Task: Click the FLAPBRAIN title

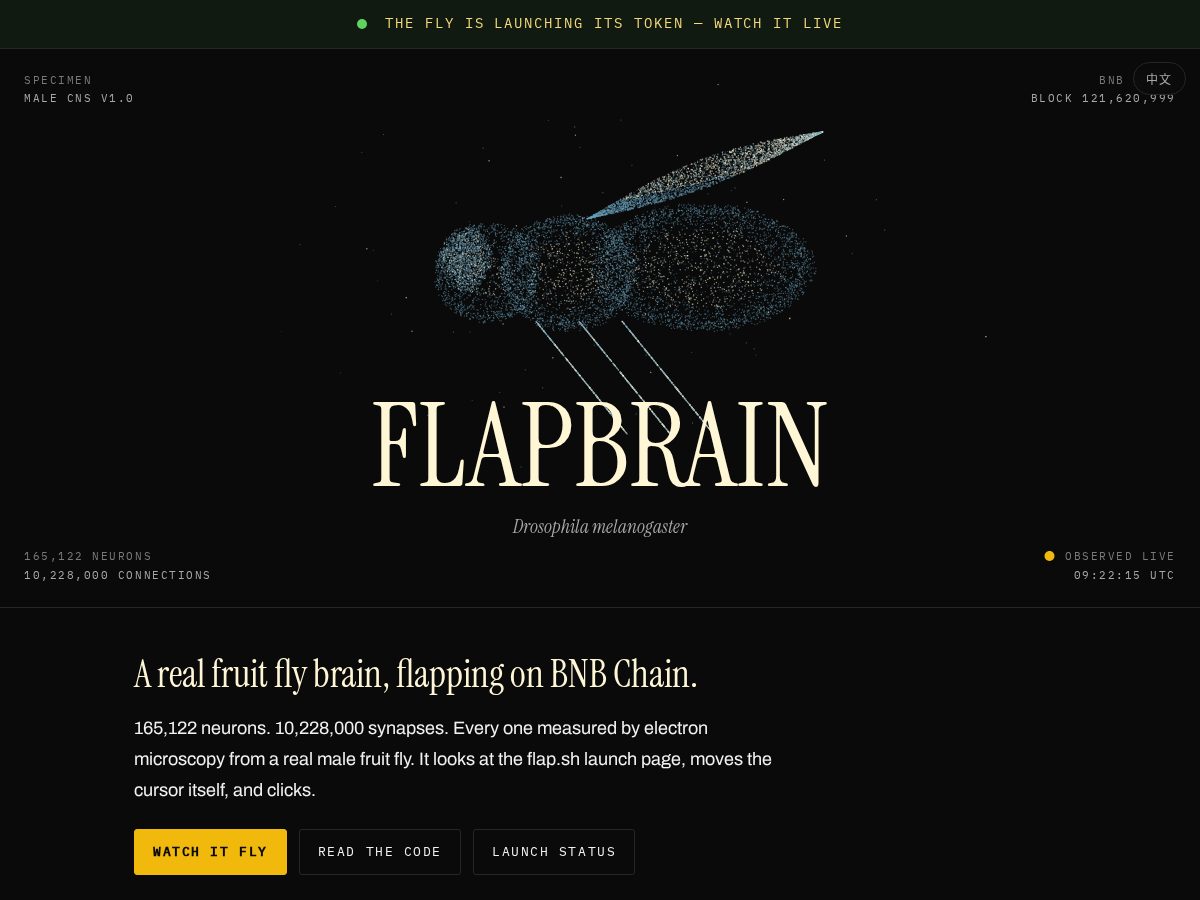Action: (x=600, y=443)
